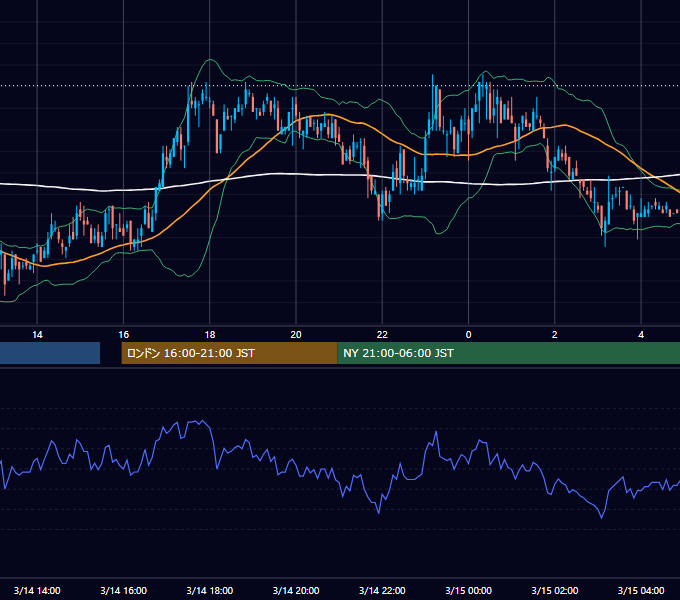
Task: Click the 3/14 18:00 label on the indicator axis
Action: tap(210, 590)
